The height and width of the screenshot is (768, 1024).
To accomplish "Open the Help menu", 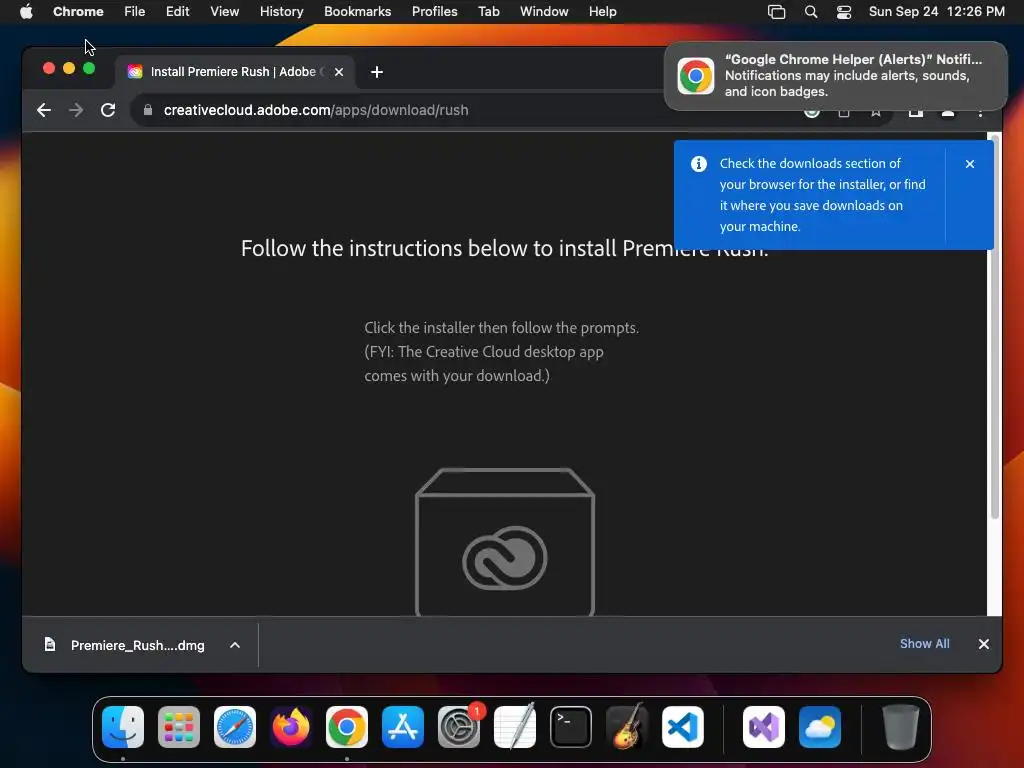I will click(602, 12).
